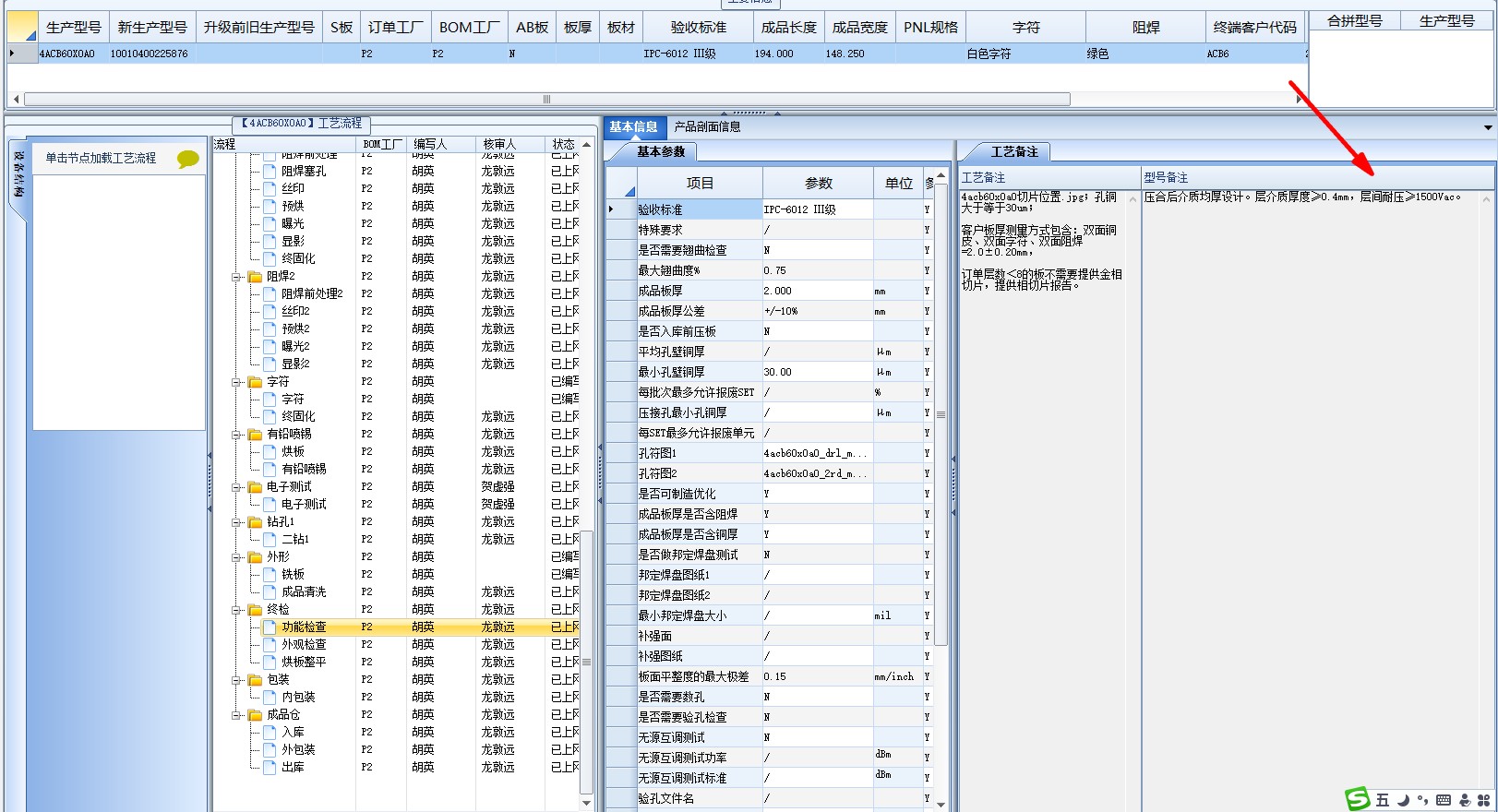The image size is (1498, 812).
Task: Switch to the 产品剖面信息 tab
Action: (707, 127)
